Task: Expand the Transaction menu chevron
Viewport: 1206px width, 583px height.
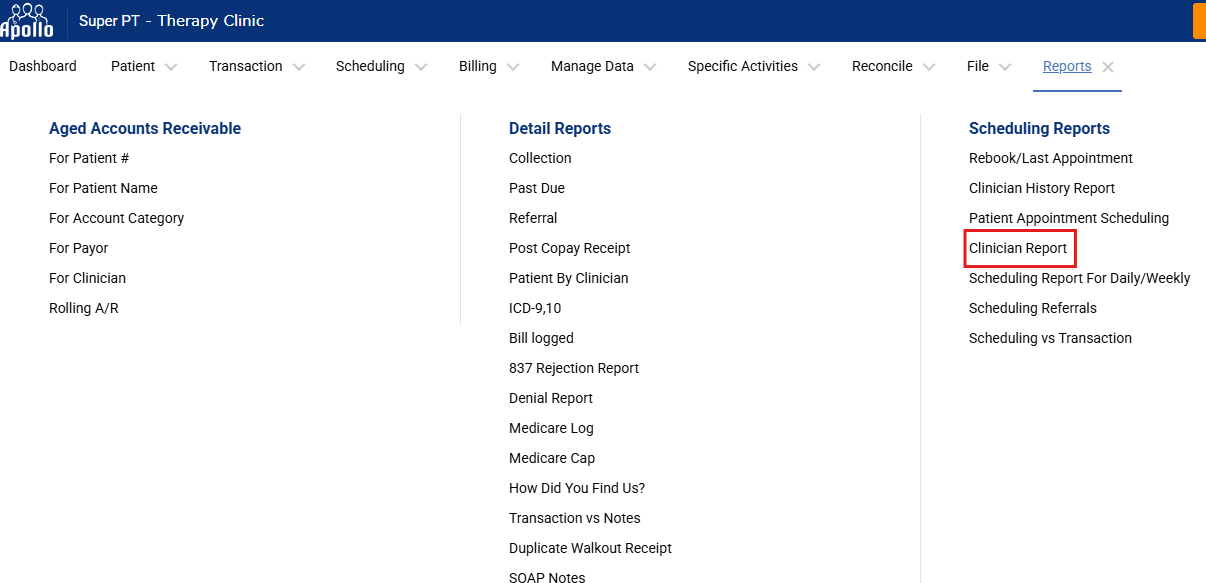Action: (298, 67)
